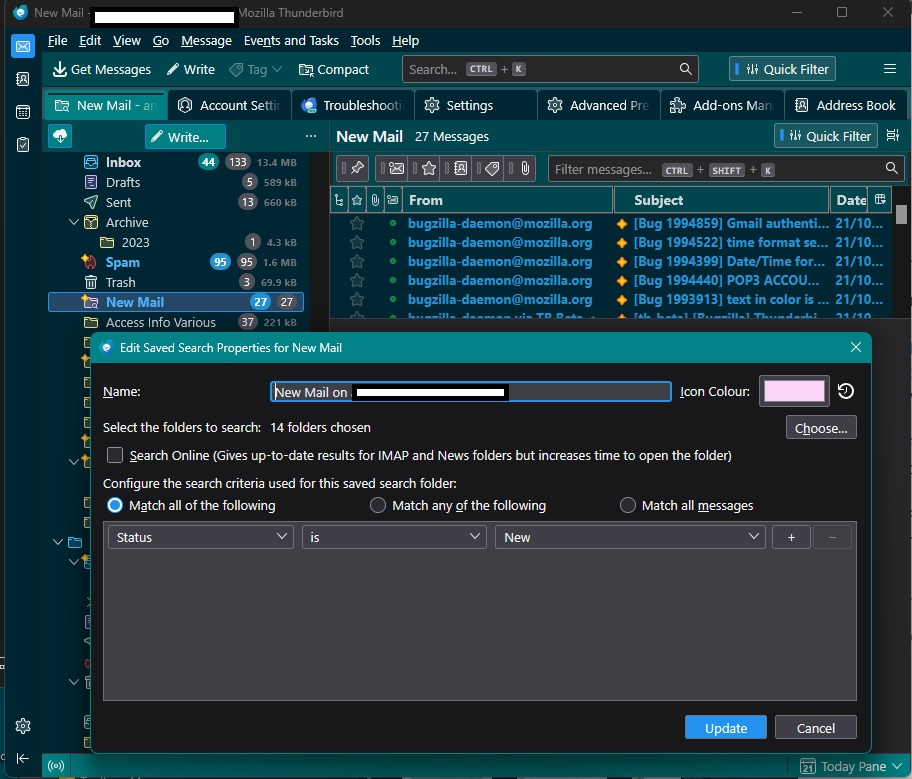Open the Address Book from the spaces sidebar
The image size is (912, 779).
(23, 79)
